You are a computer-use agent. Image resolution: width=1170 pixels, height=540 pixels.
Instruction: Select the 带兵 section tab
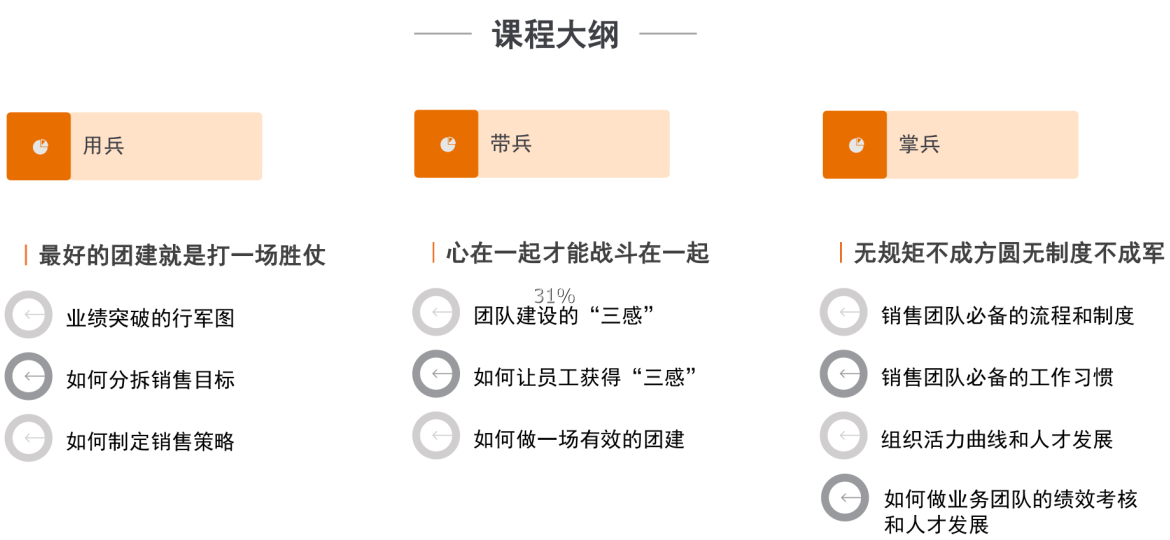[x=542, y=144]
